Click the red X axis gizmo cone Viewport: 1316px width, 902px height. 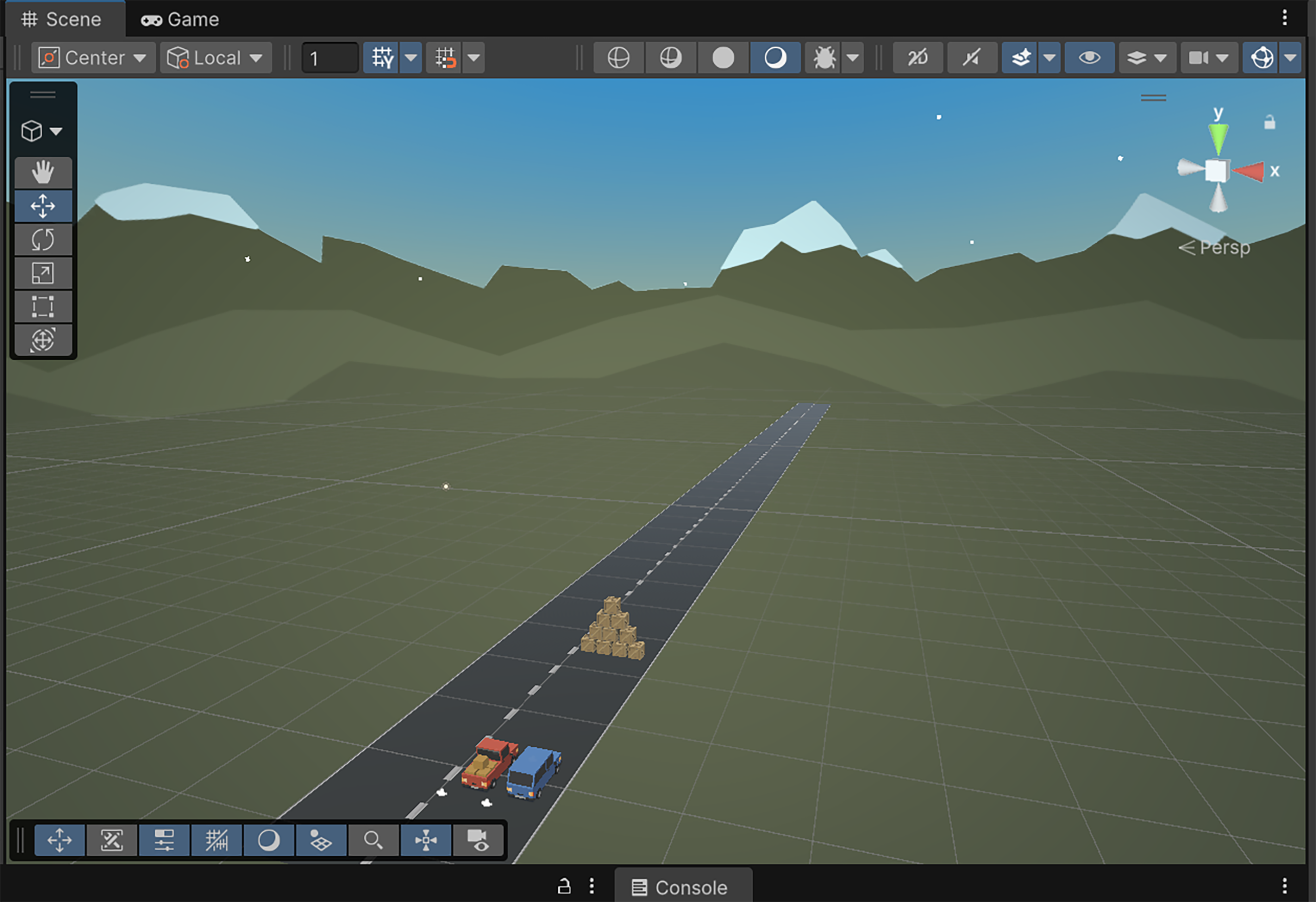coord(1250,171)
